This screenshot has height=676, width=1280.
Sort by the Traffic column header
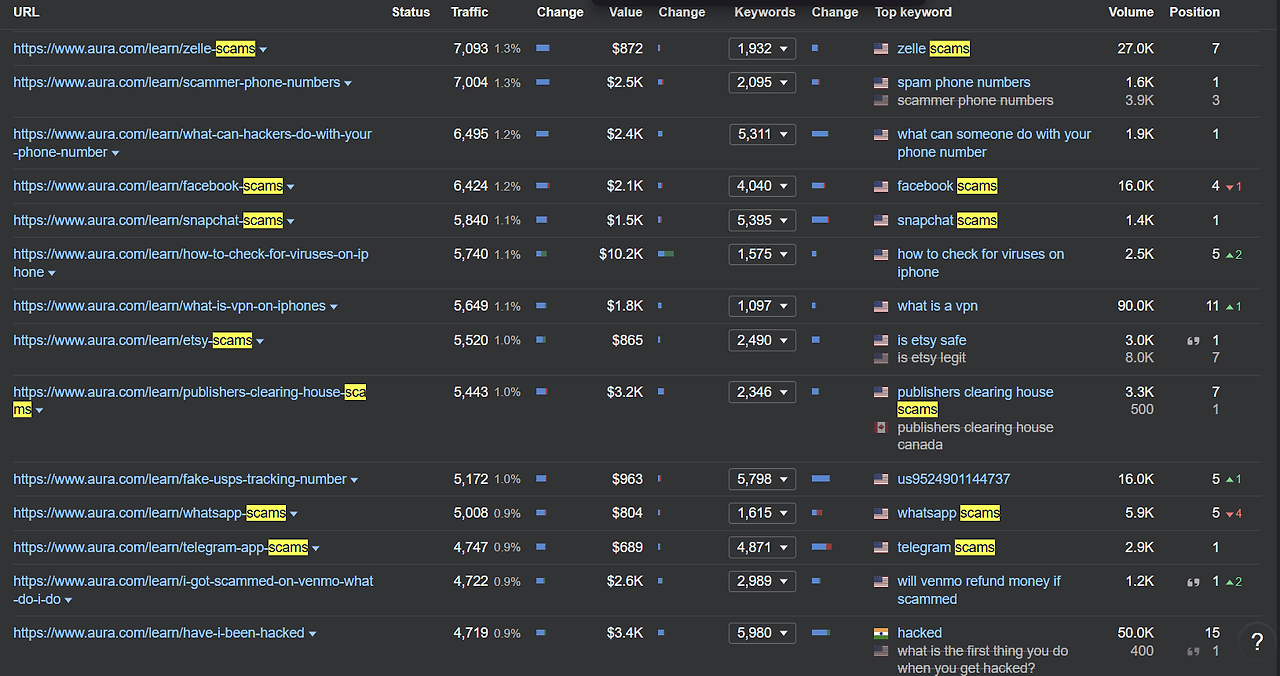(x=470, y=12)
